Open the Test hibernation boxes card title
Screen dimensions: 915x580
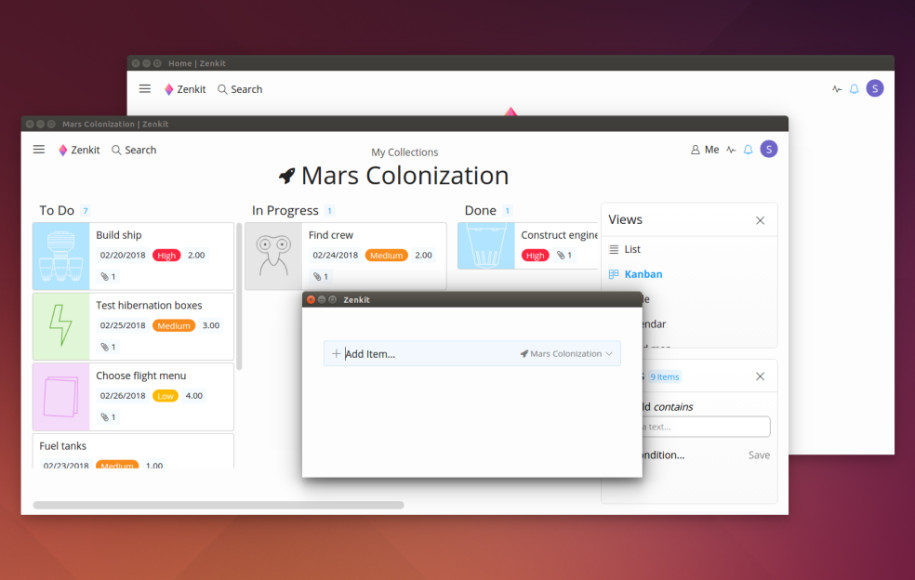tap(149, 305)
